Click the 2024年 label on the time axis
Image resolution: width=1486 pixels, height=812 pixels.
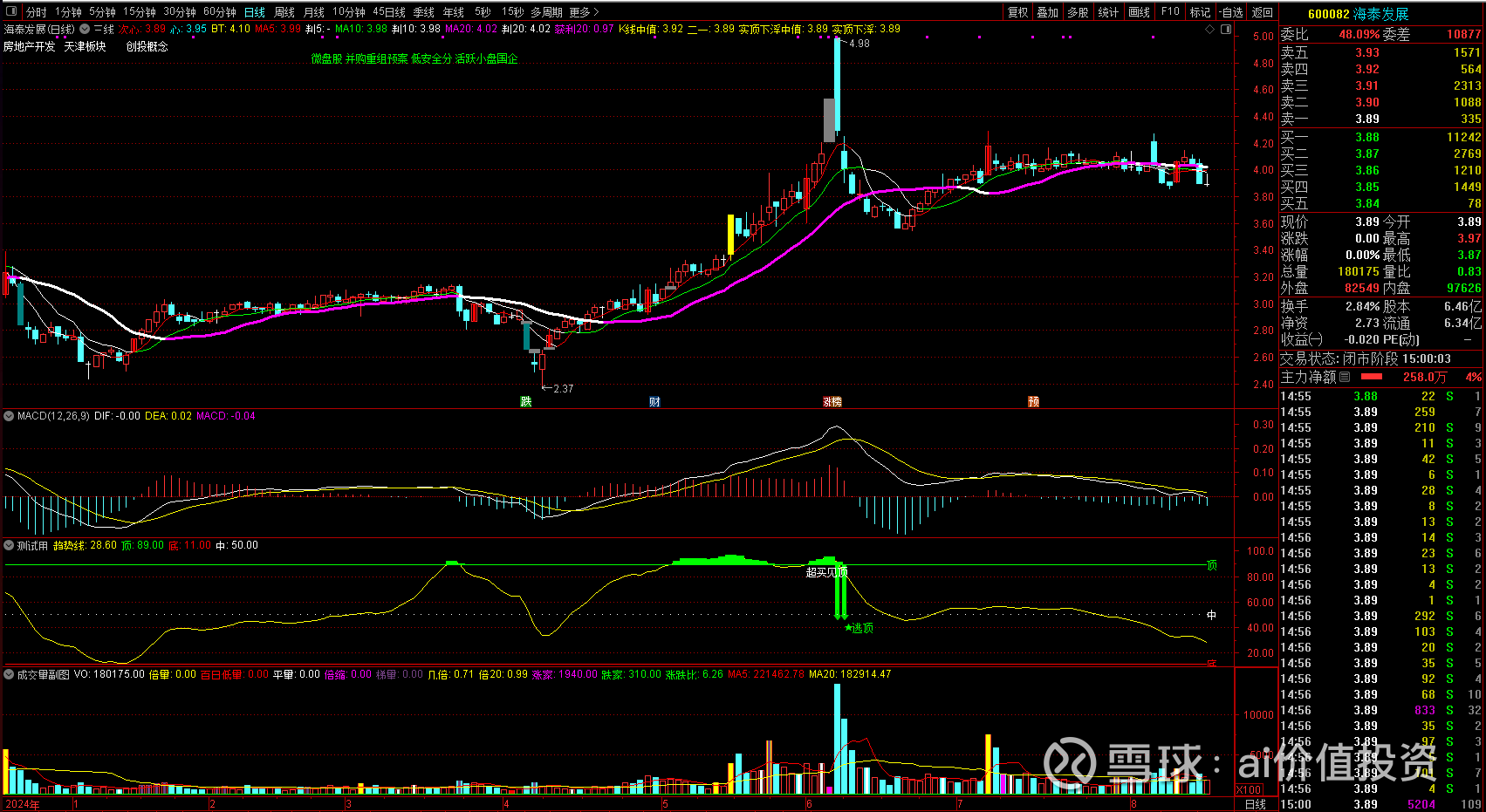click(x=23, y=804)
